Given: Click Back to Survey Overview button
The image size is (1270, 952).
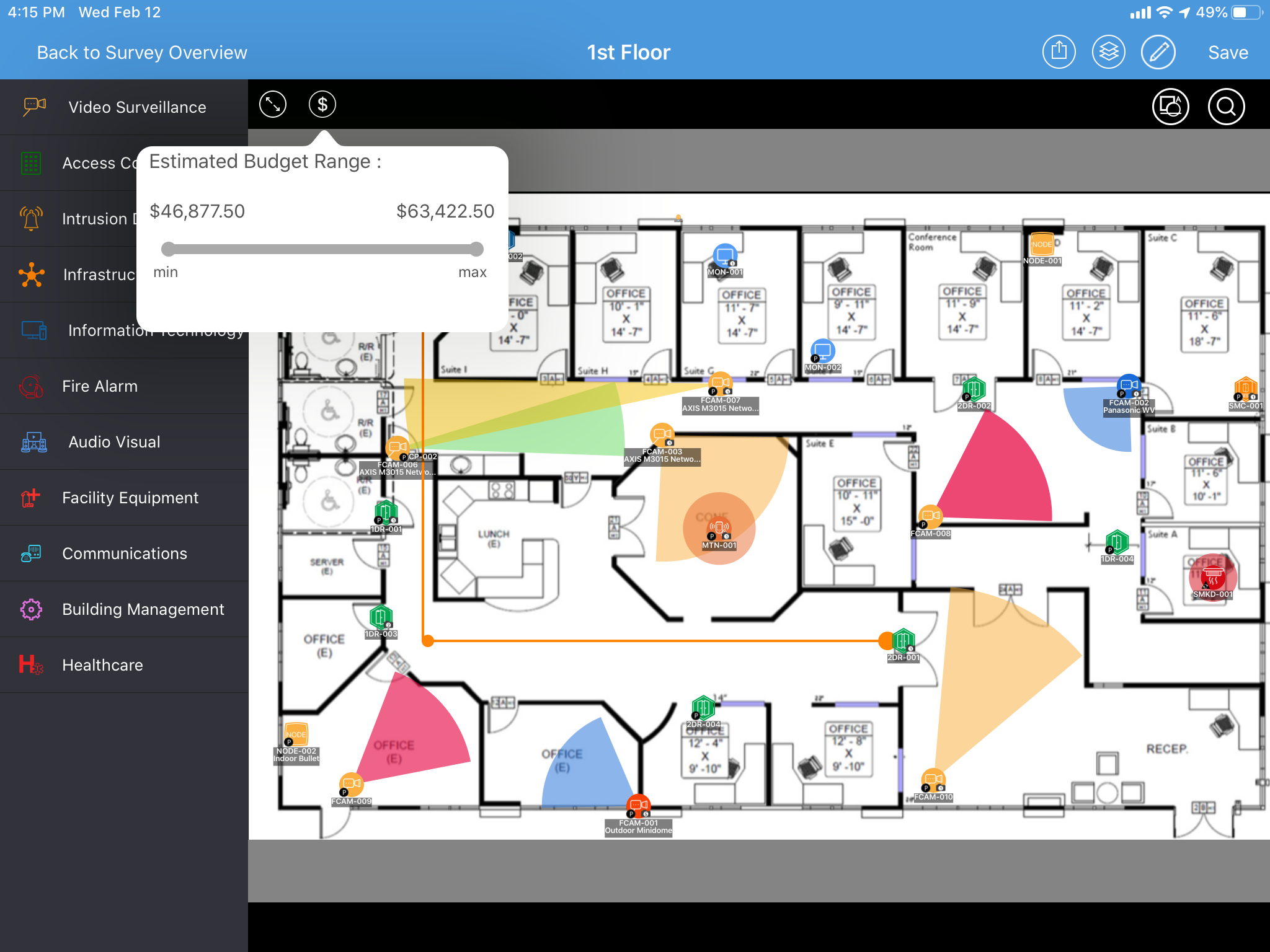Looking at the screenshot, I should pyautogui.click(x=143, y=52).
